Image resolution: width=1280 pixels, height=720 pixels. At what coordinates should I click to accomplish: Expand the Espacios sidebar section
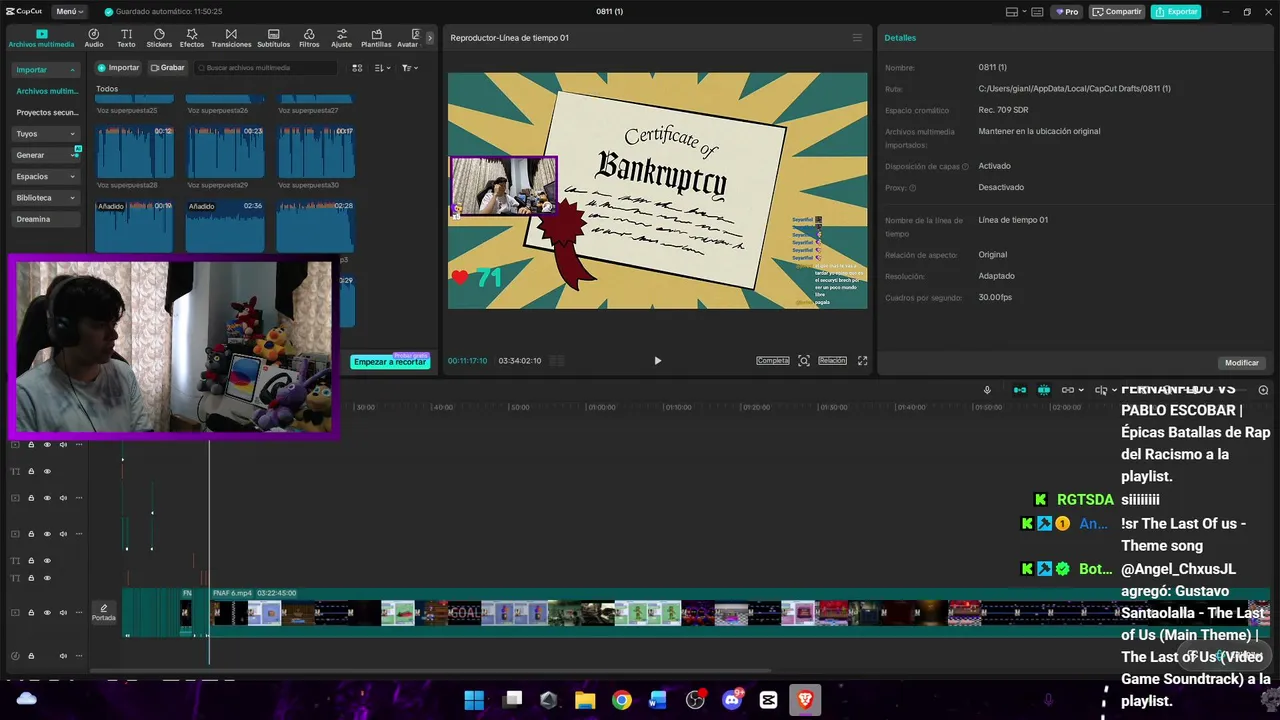pyautogui.click(x=45, y=176)
